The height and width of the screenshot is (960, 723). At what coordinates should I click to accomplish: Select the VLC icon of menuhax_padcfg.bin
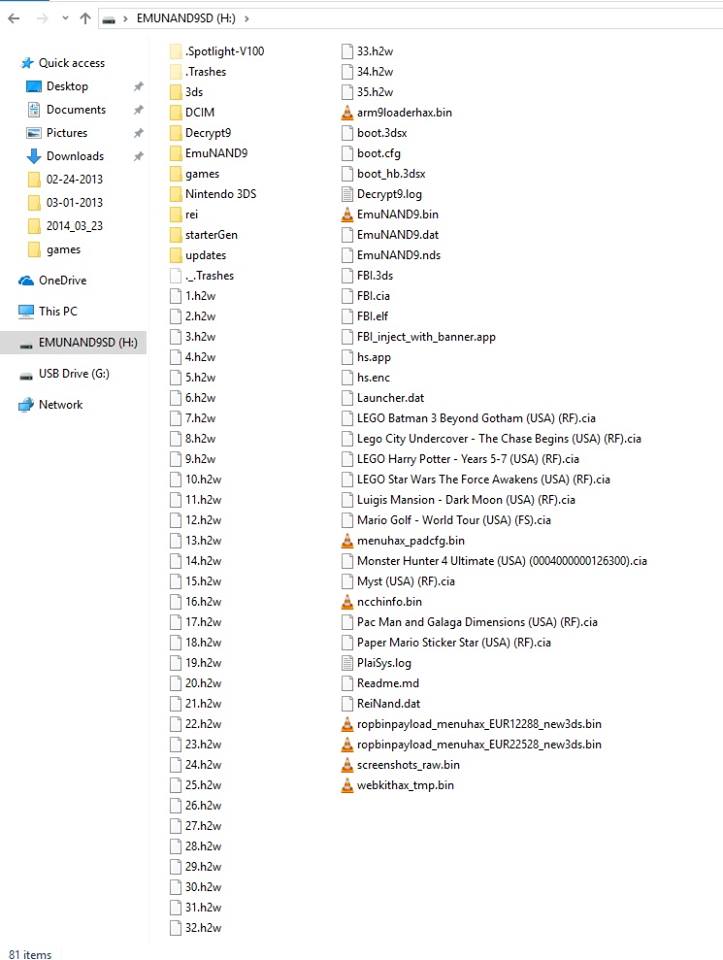(x=347, y=541)
